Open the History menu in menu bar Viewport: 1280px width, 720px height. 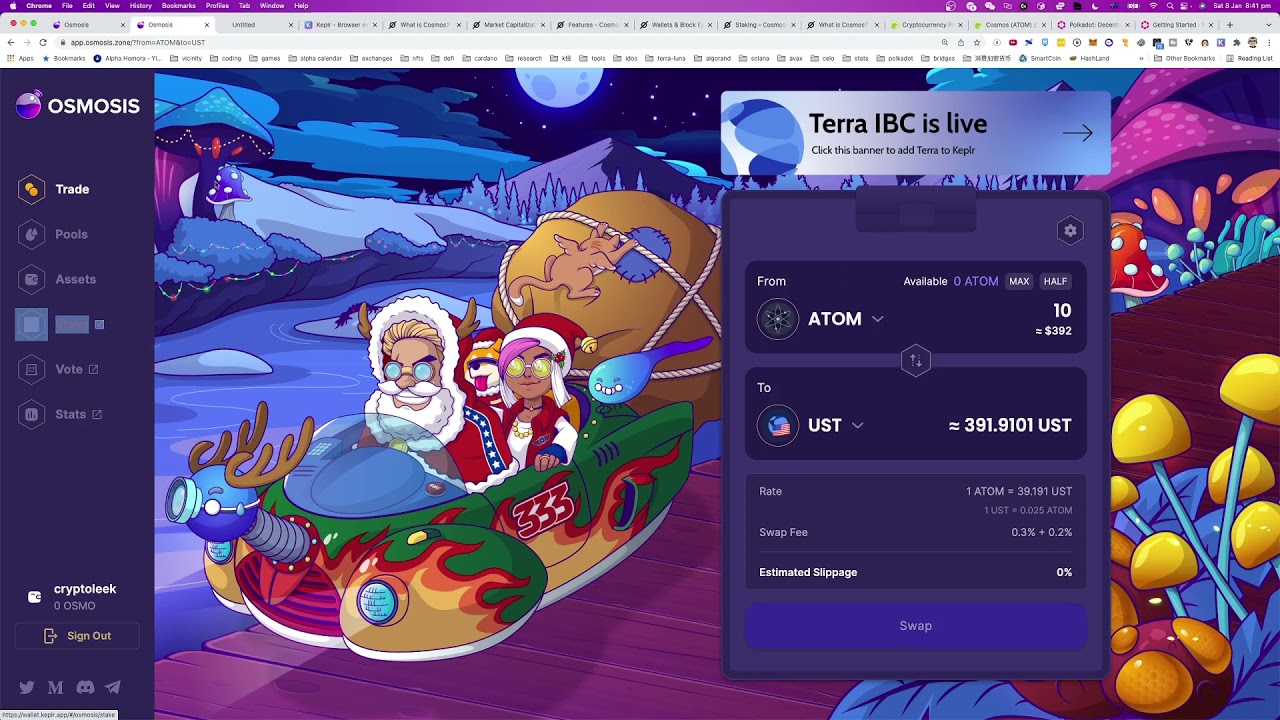[x=140, y=6]
